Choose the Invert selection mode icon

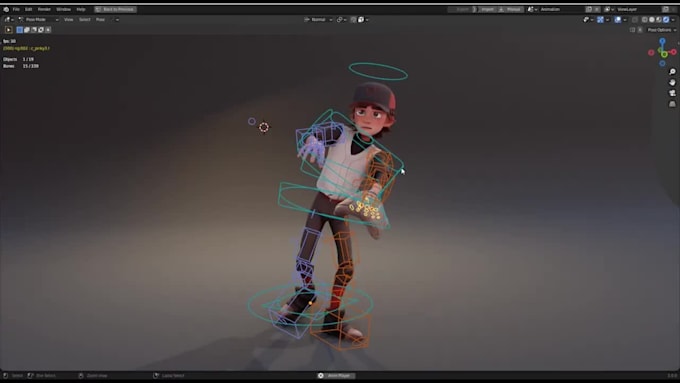(x=41, y=30)
